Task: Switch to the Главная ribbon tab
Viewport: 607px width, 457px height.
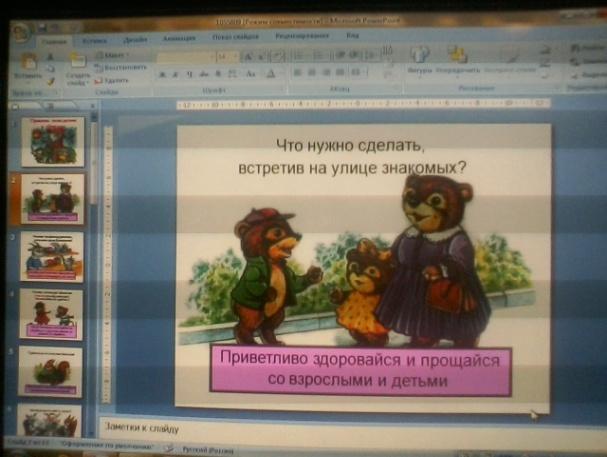Action: [54, 41]
